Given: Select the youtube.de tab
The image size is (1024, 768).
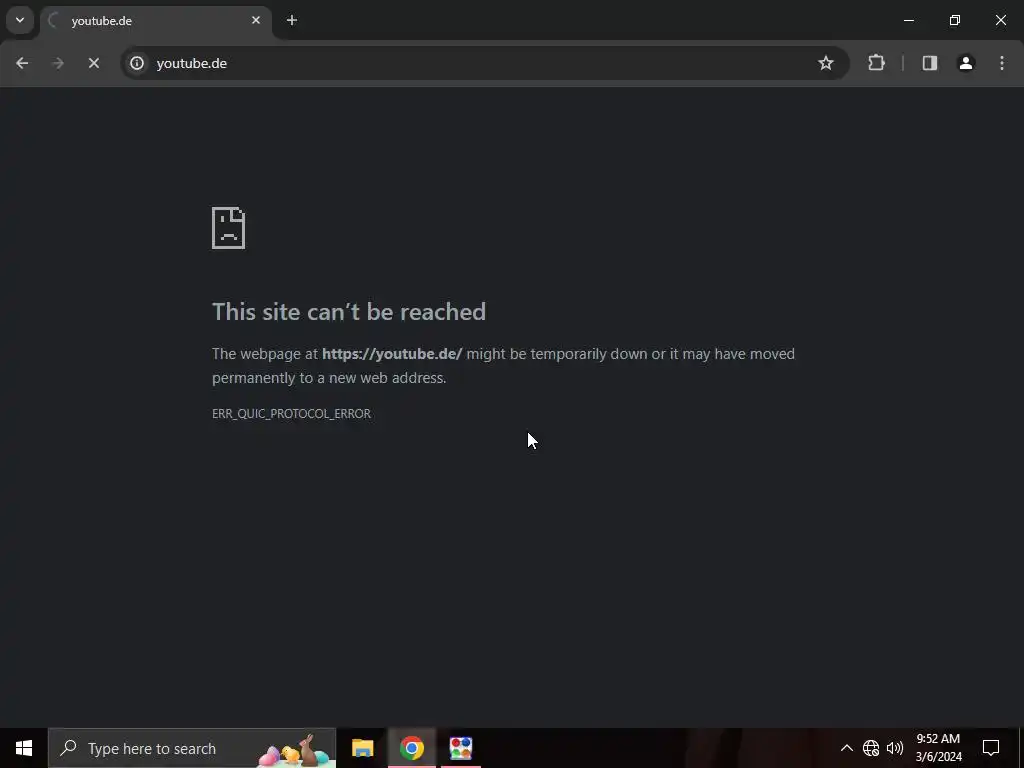Looking at the screenshot, I should pyautogui.click(x=155, y=21).
